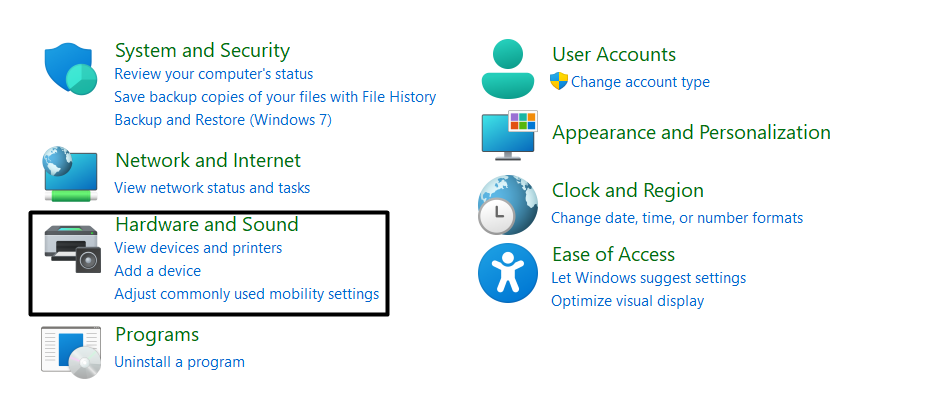Click the User Accounts person icon
The height and width of the screenshot is (402, 937).
coord(508,69)
